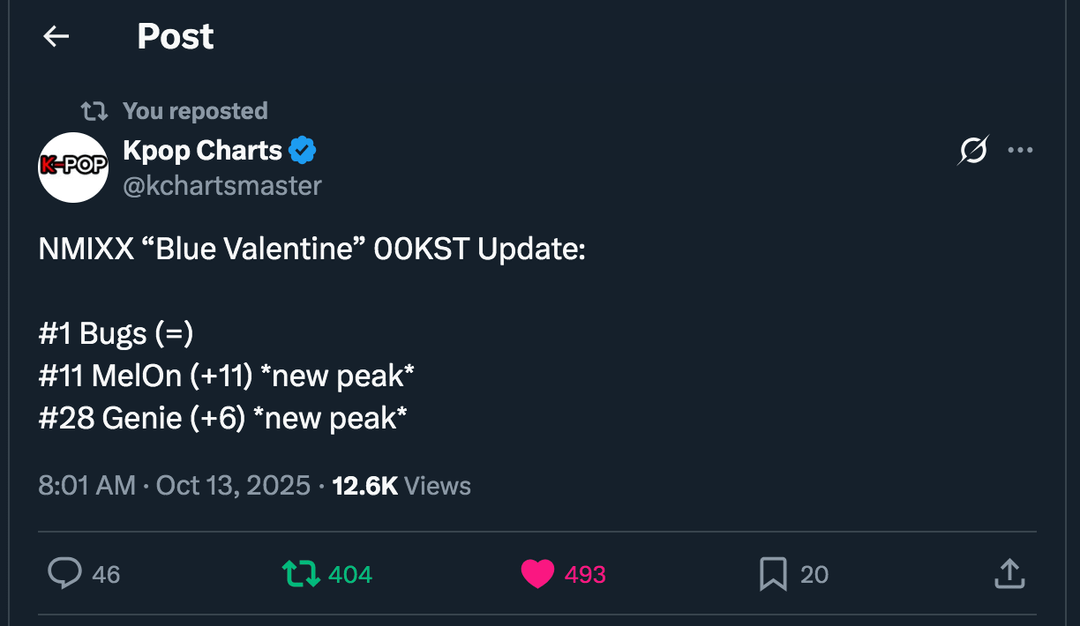The width and height of the screenshot is (1080, 626).
Task: Undo repost via the green arrows icon
Action: pyautogui.click(x=300, y=574)
